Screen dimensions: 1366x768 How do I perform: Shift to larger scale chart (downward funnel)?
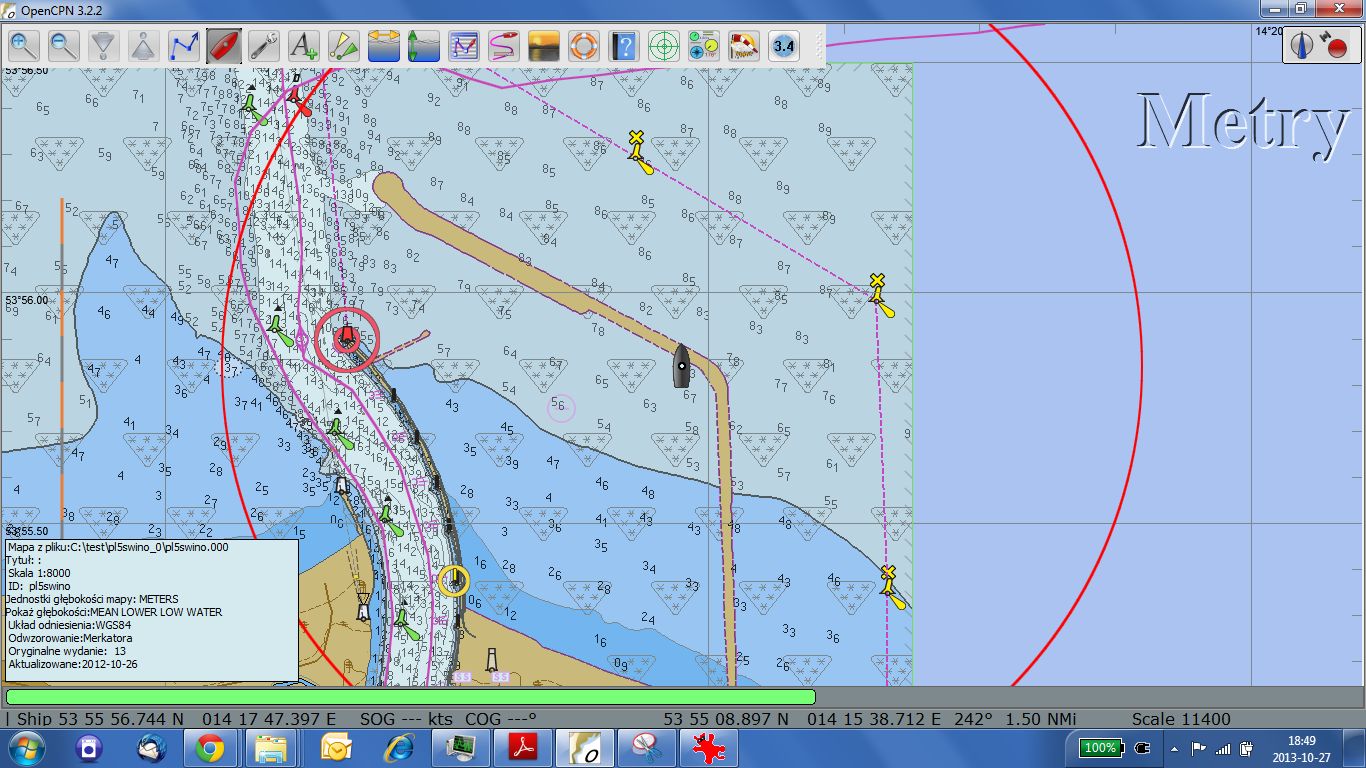click(x=104, y=46)
